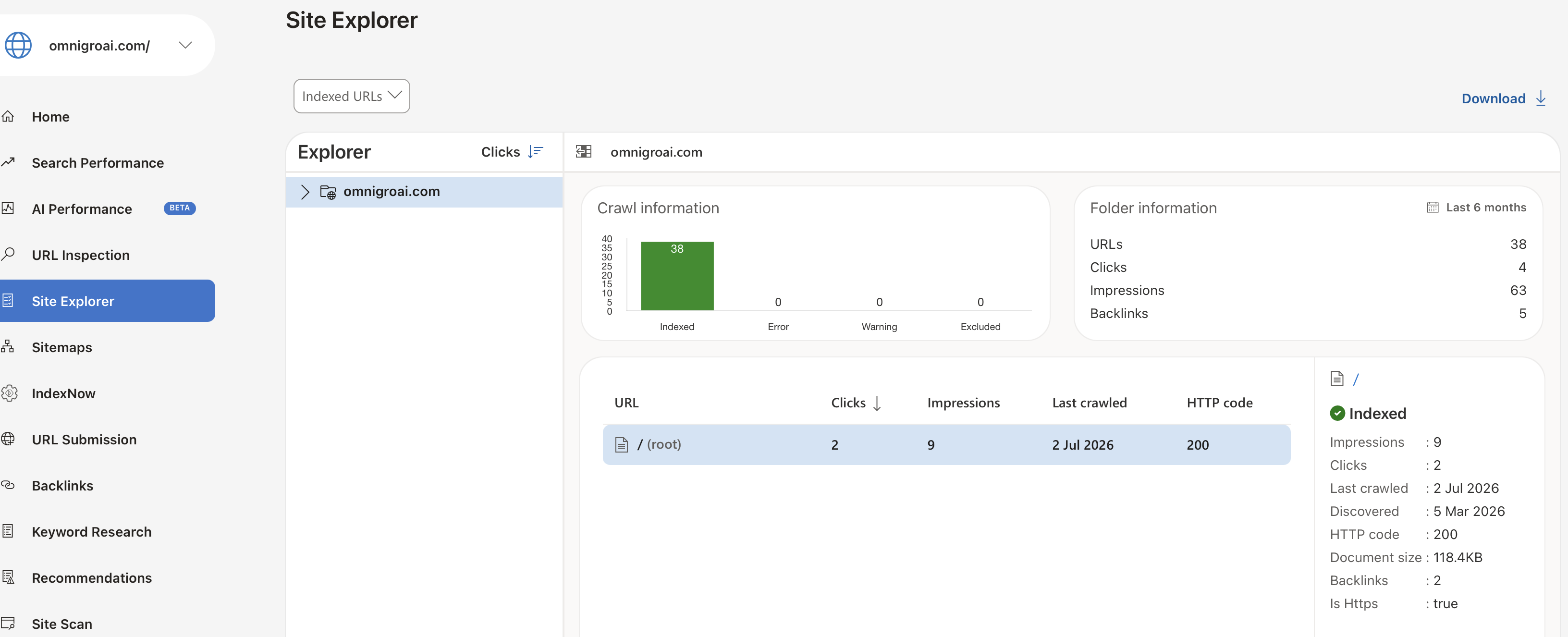This screenshot has width=1568, height=637.
Task: Select Site Explorer in sidebar
Action: click(108, 301)
